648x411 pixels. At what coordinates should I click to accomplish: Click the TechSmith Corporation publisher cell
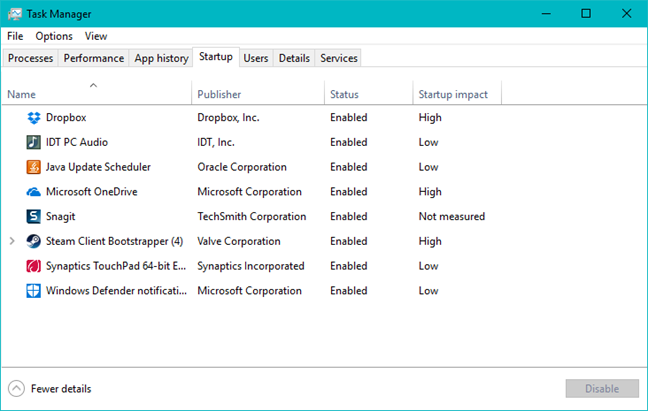[252, 216]
